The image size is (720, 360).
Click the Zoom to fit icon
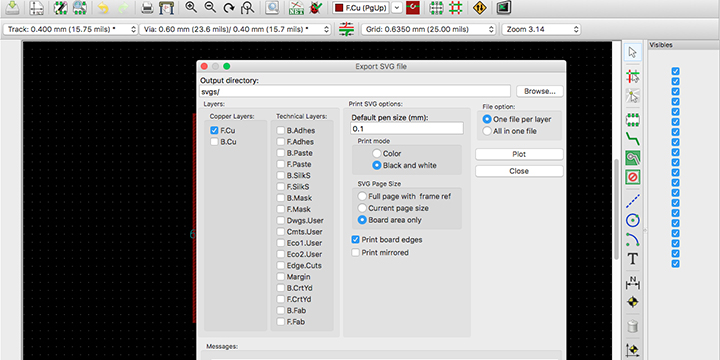[248, 7]
